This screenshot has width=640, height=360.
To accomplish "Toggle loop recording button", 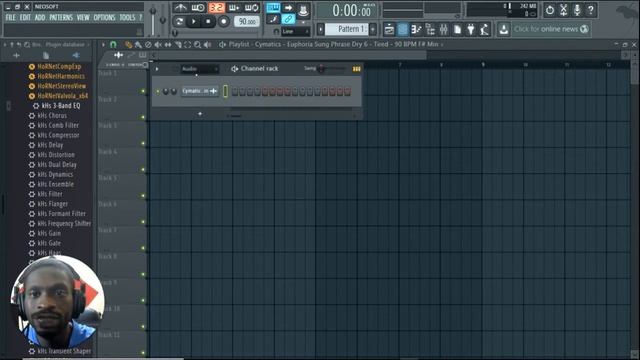I will tap(251, 8).
